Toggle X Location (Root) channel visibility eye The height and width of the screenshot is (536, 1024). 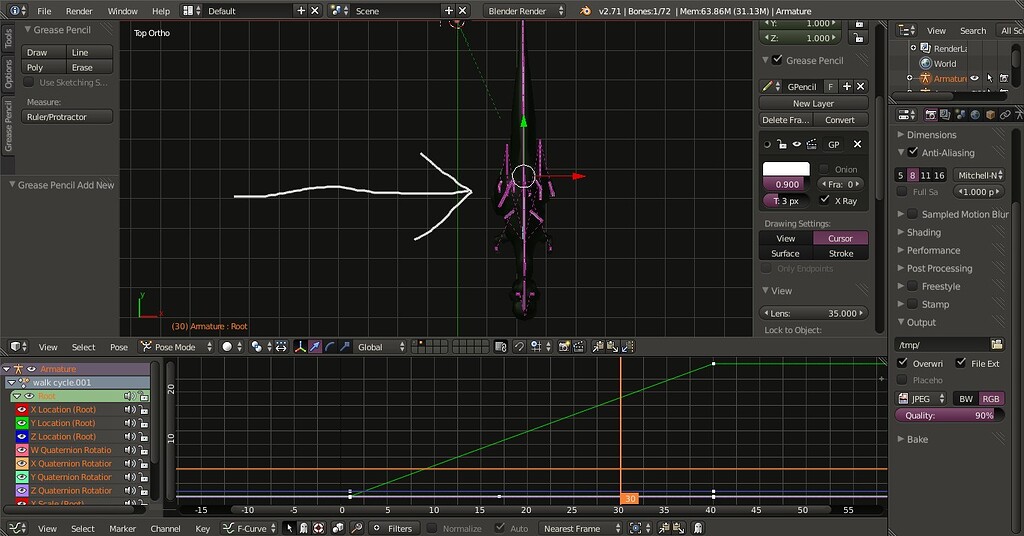[22, 409]
